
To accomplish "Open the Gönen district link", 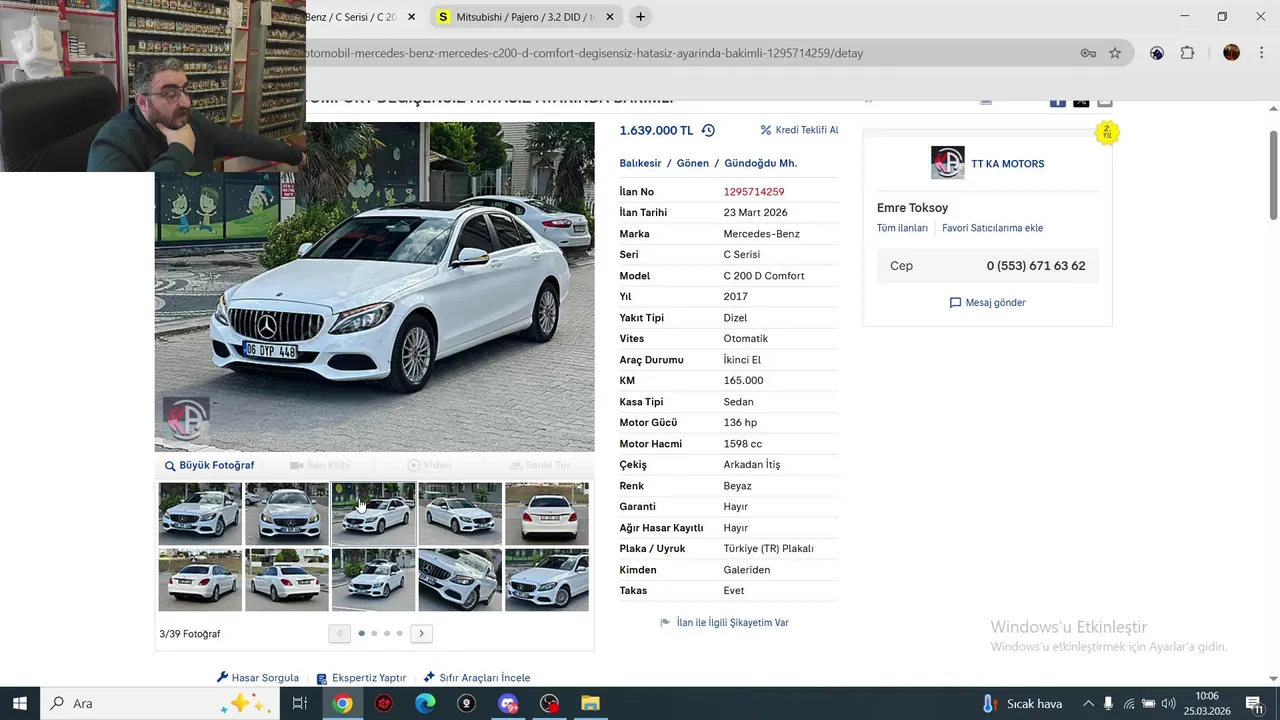I will point(692,163).
